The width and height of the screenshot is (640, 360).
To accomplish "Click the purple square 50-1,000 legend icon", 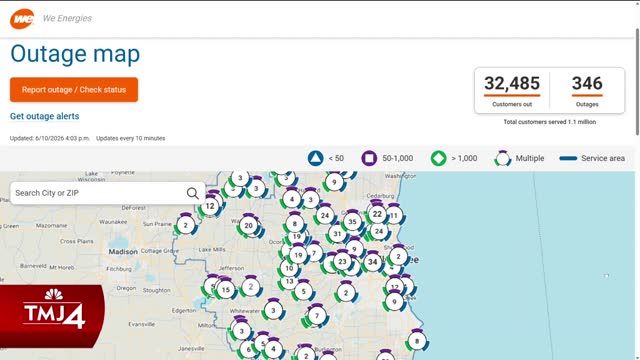I will [369, 158].
